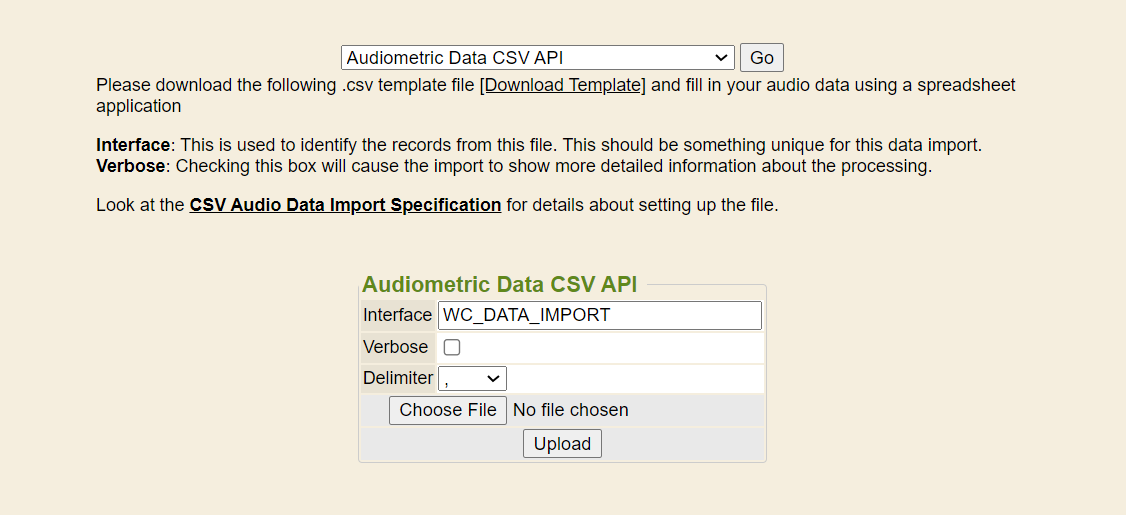The image size is (1126, 515).
Task: Click the Choose File button
Action: click(448, 410)
